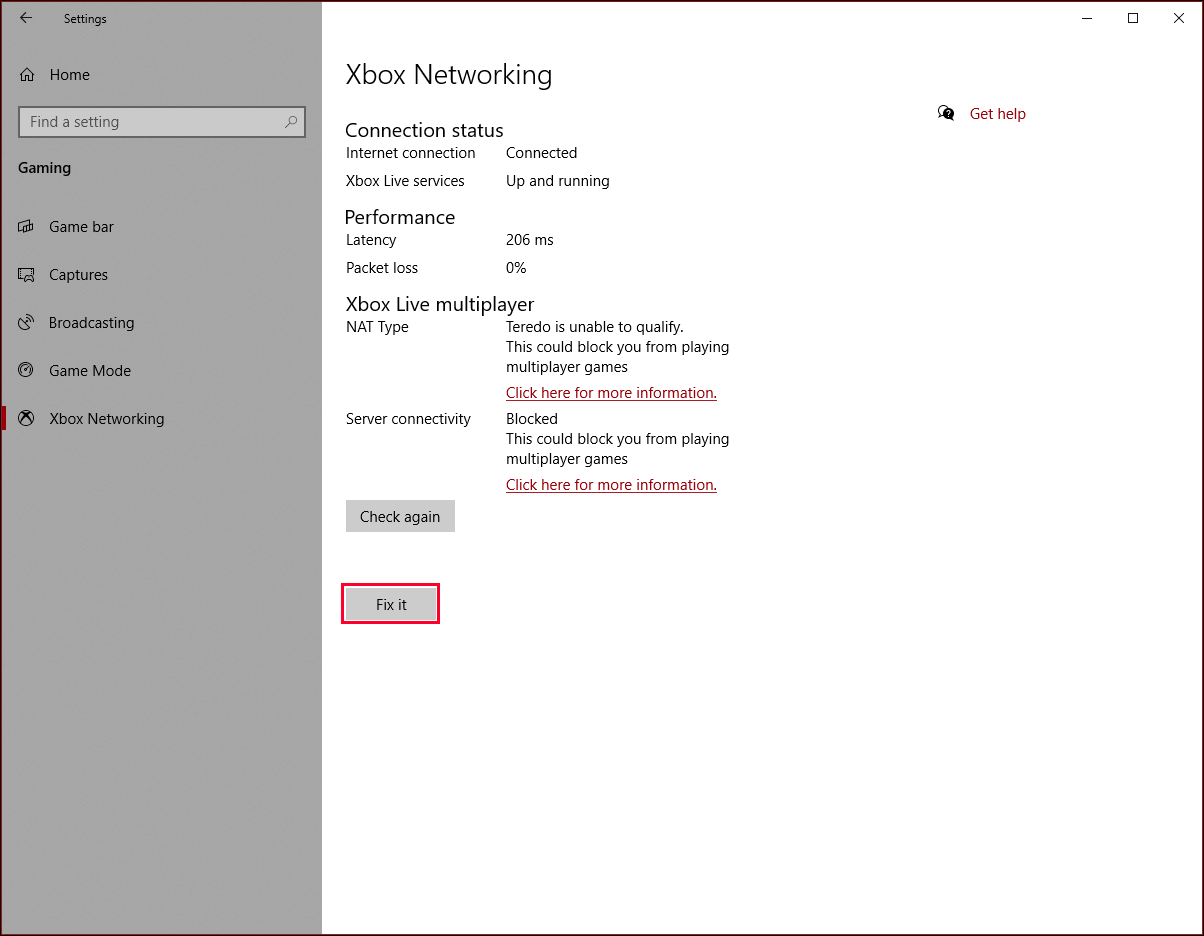
Task: Maximize the Settings window
Action: coord(1133,18)
